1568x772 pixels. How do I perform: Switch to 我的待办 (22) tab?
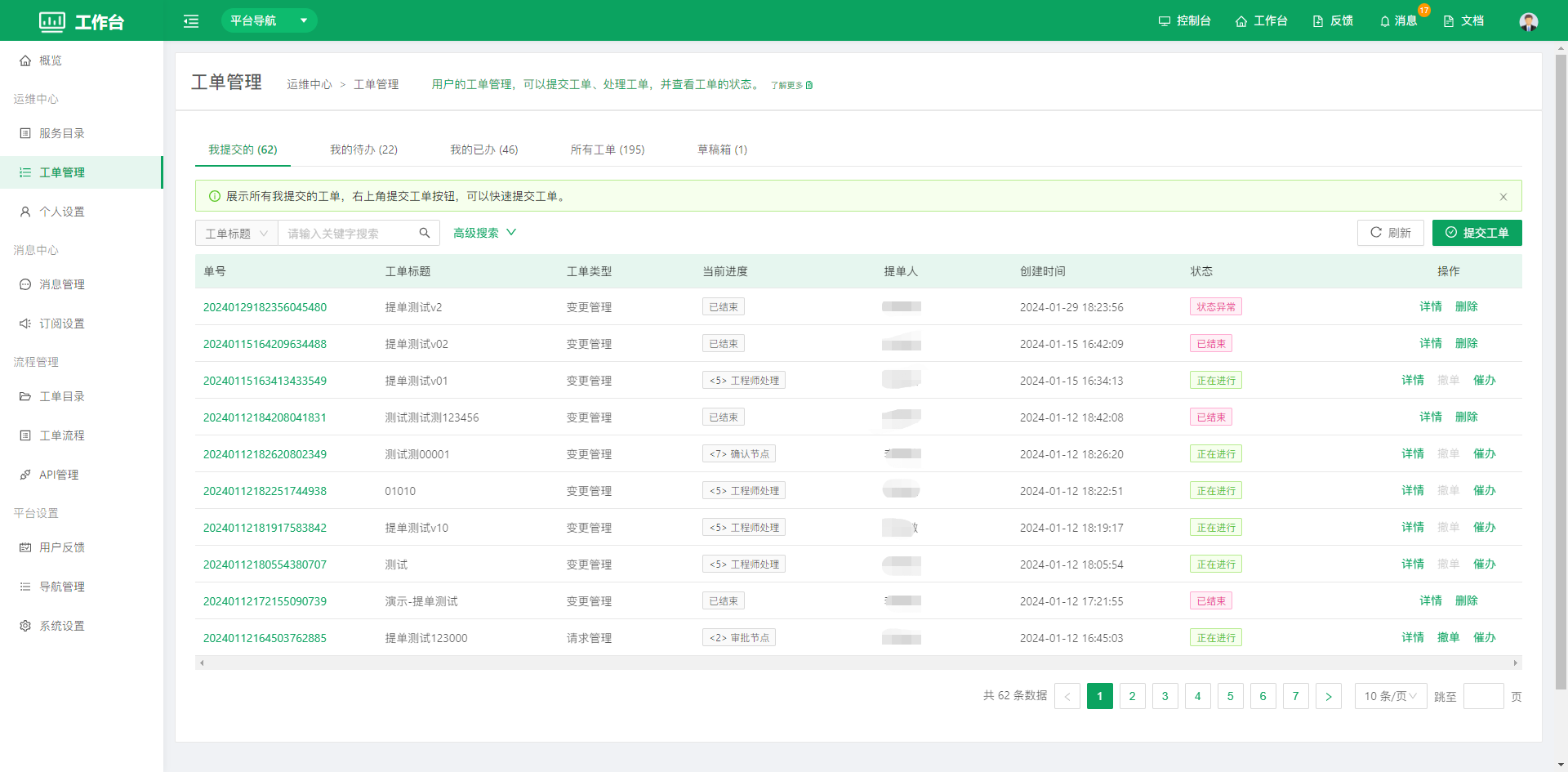coord(363,149)
